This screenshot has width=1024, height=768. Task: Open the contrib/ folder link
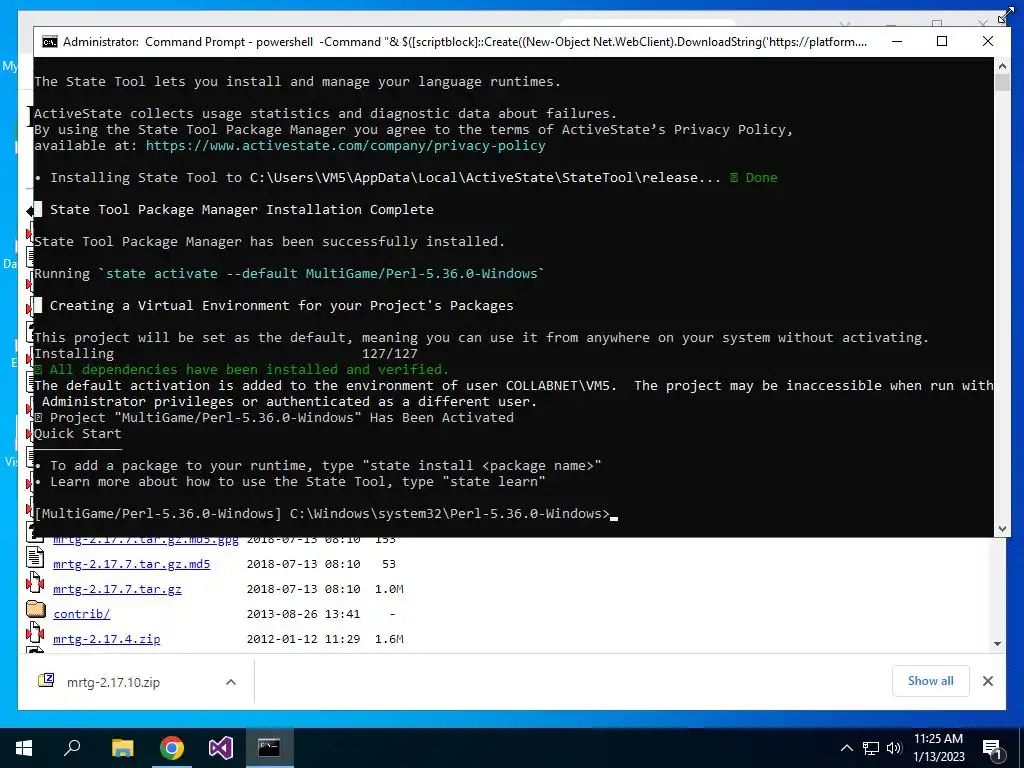point(82,614)
